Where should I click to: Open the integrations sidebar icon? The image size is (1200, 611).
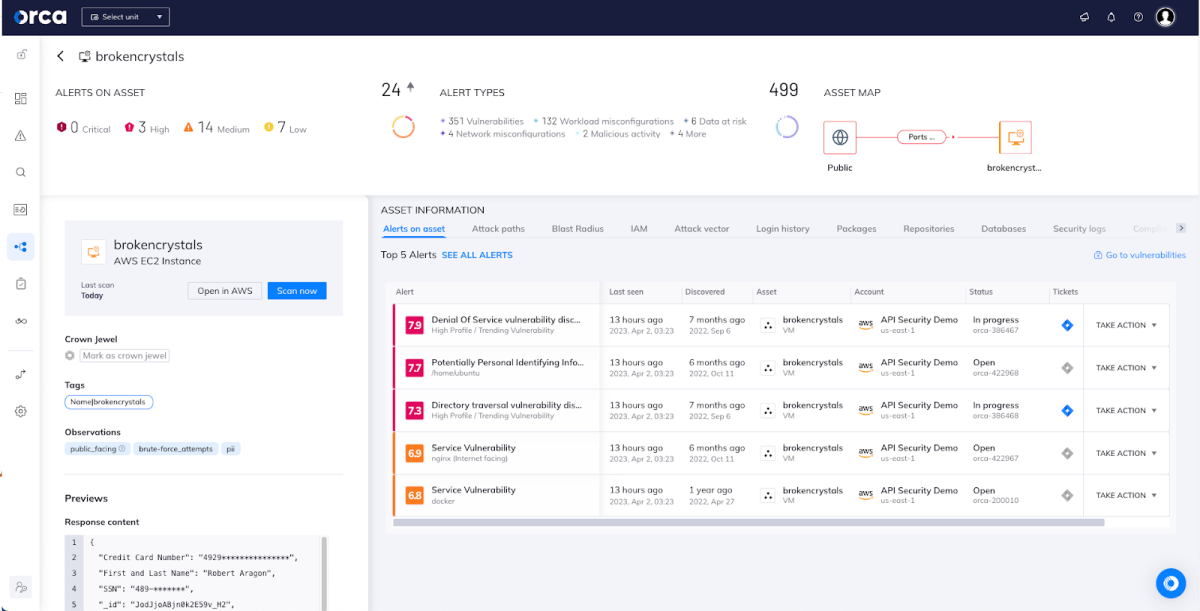coord(21,374)
